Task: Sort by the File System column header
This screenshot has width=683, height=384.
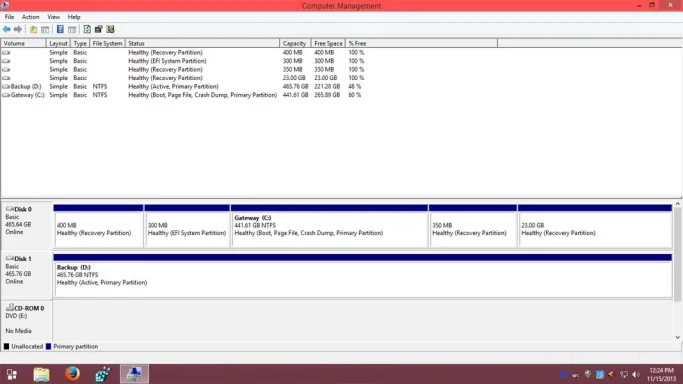Action: coord(108,44)
